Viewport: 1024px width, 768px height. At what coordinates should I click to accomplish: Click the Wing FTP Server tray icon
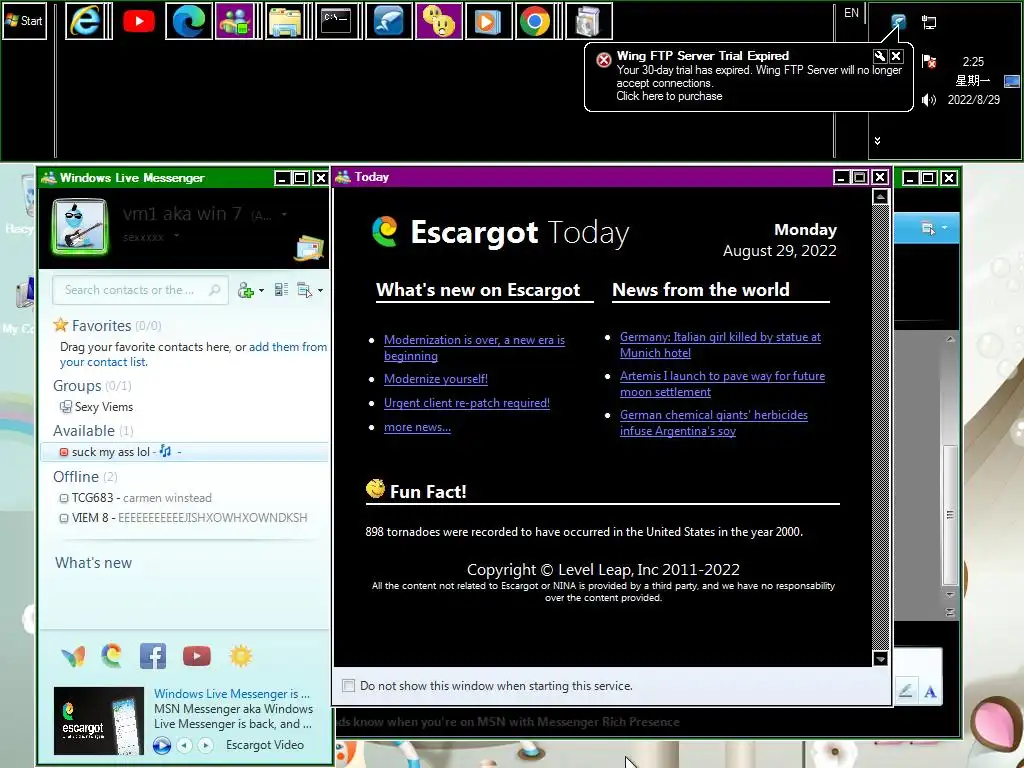[x=898, y=23]
